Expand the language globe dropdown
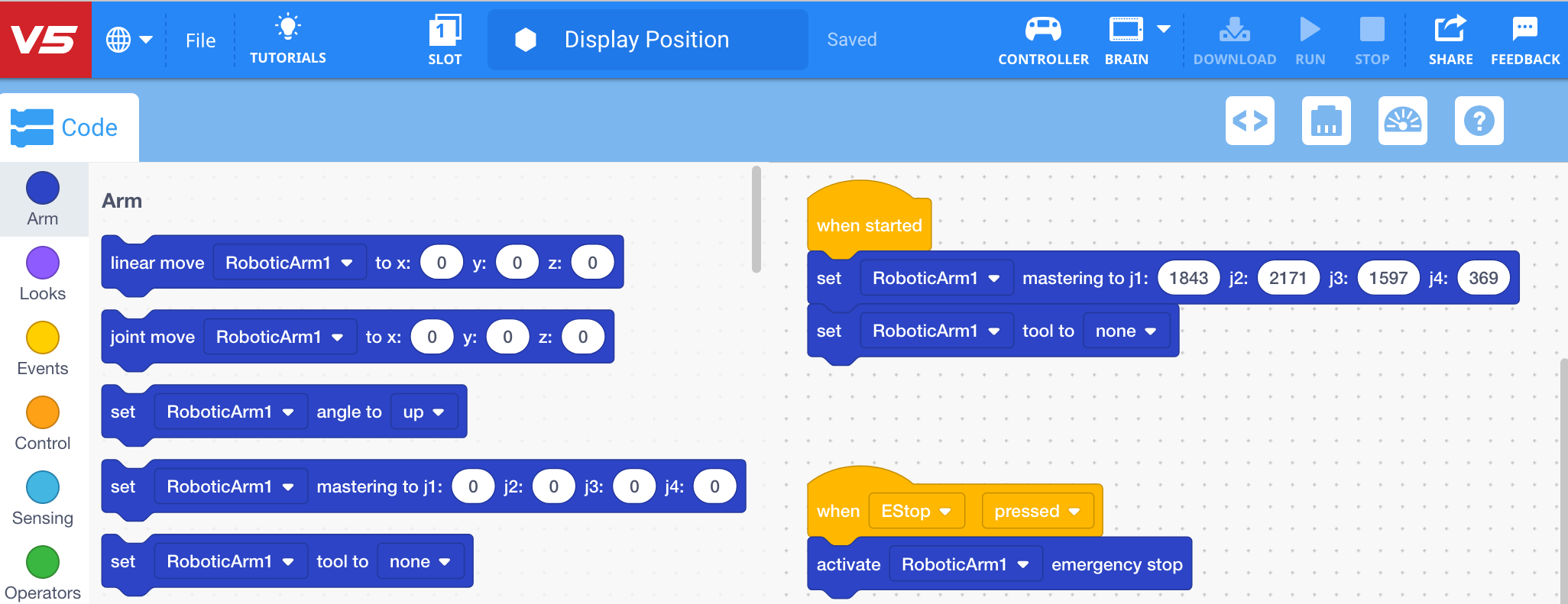The height and width of the screenshot is (604, 1568). click(128, 40)
